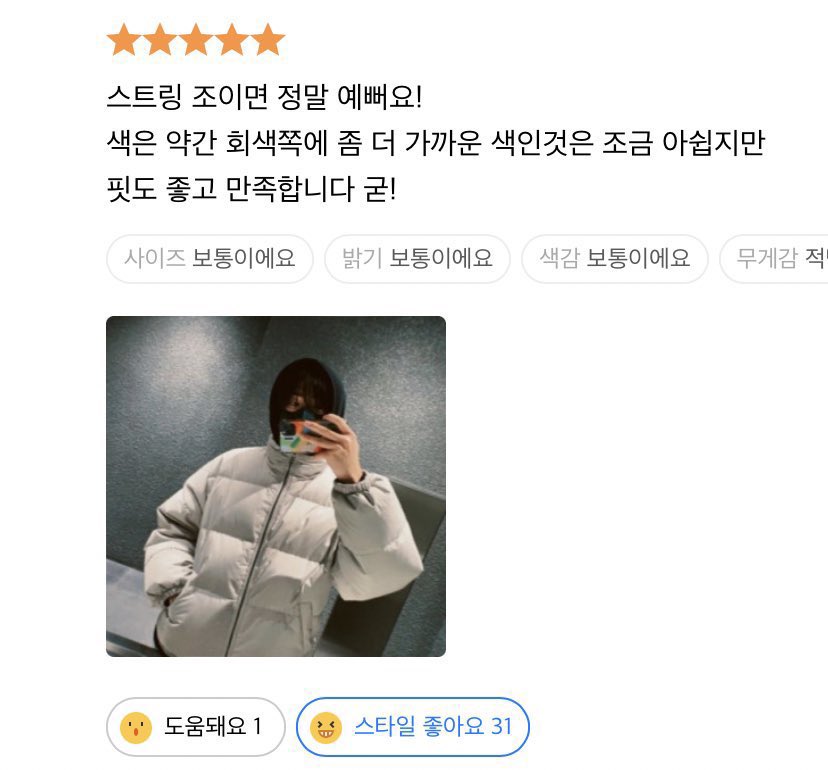Select the third rating star

(196, 40)
